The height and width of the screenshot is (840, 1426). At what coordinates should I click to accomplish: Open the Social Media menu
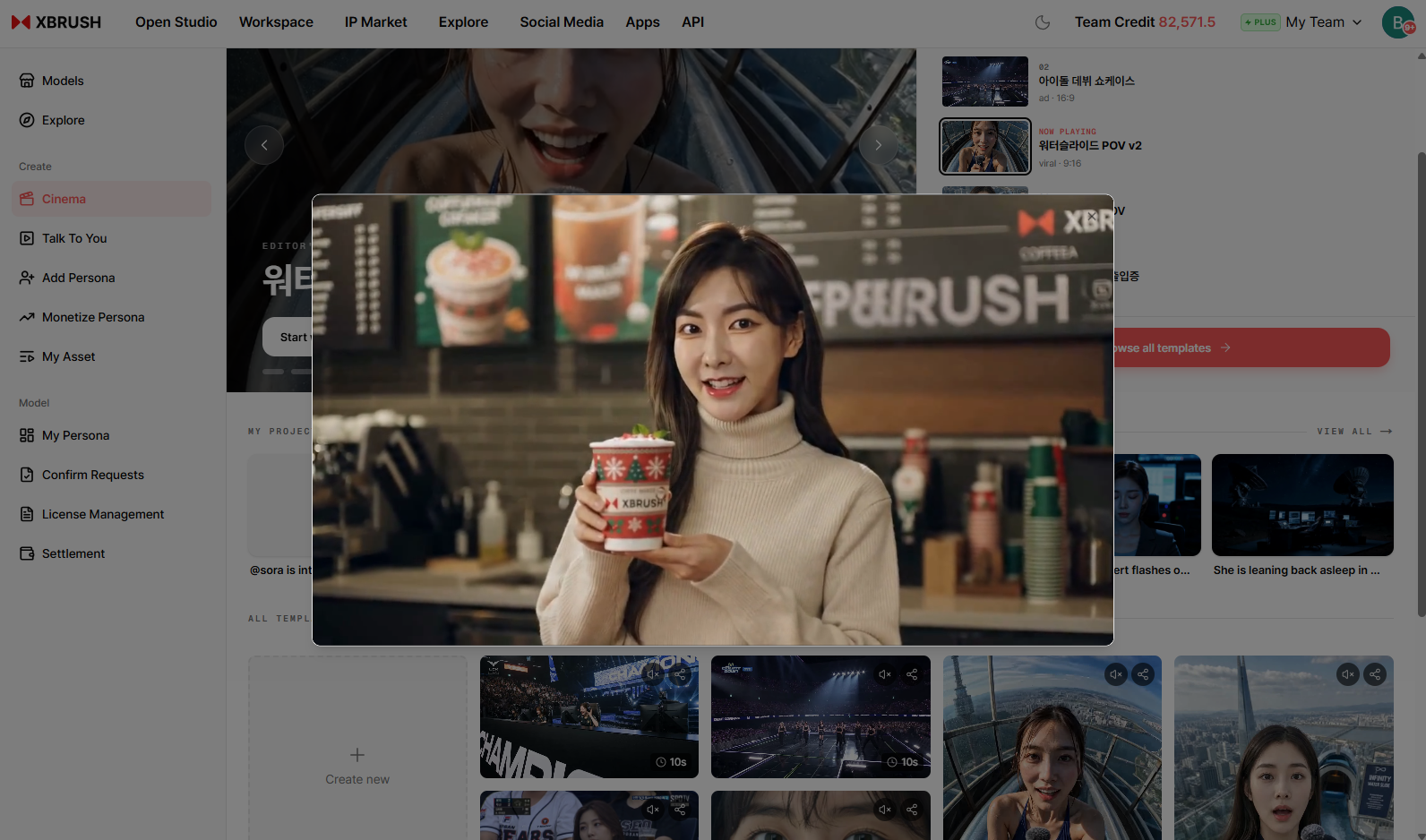(x=562, y=22)
